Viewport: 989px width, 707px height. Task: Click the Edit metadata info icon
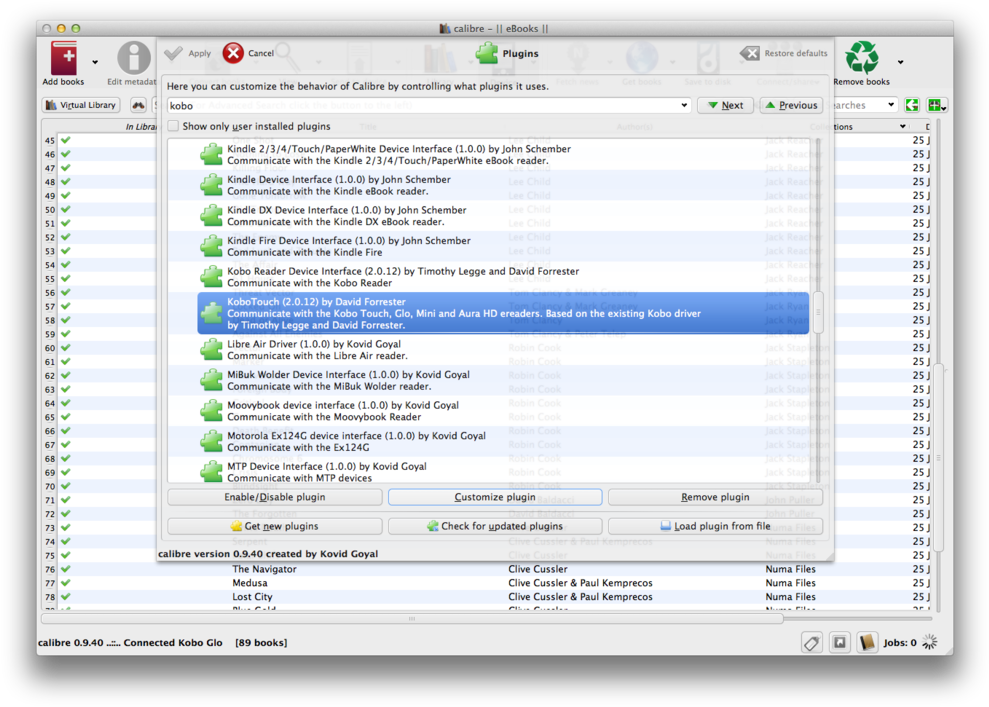click(133, 59)
